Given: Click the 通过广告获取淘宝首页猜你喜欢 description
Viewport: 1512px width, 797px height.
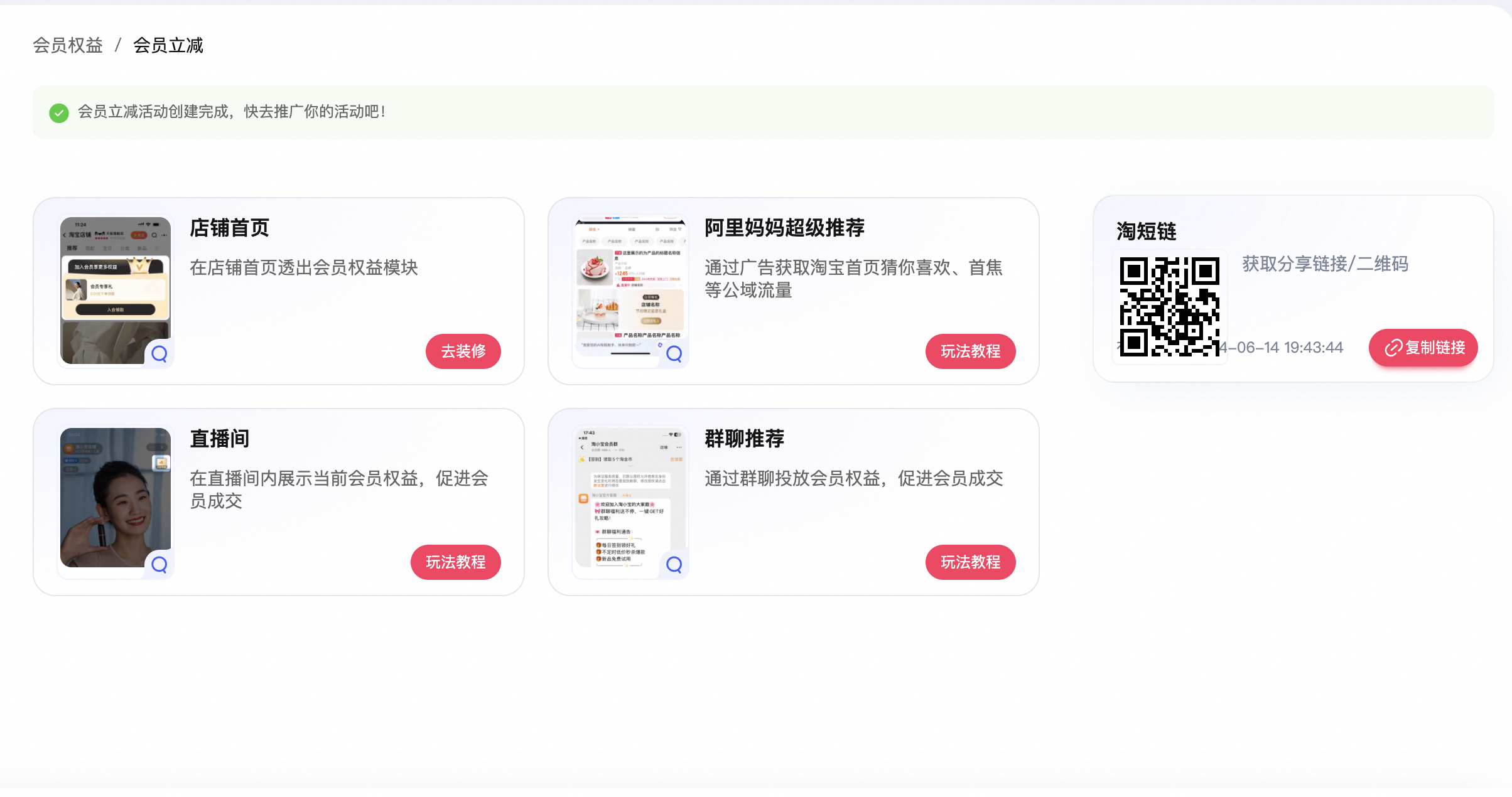Looking at the screenshot, I should tap(854, 279).
